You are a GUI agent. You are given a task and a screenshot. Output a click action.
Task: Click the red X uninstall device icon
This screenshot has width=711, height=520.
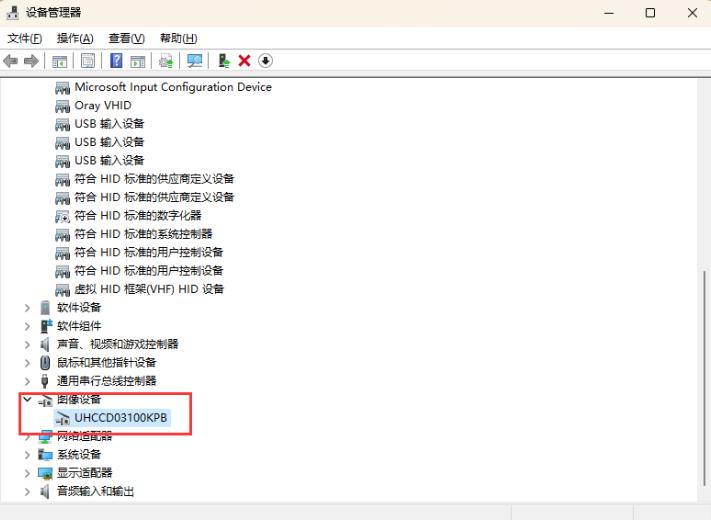pyautogui.click(x=244, y=61)
